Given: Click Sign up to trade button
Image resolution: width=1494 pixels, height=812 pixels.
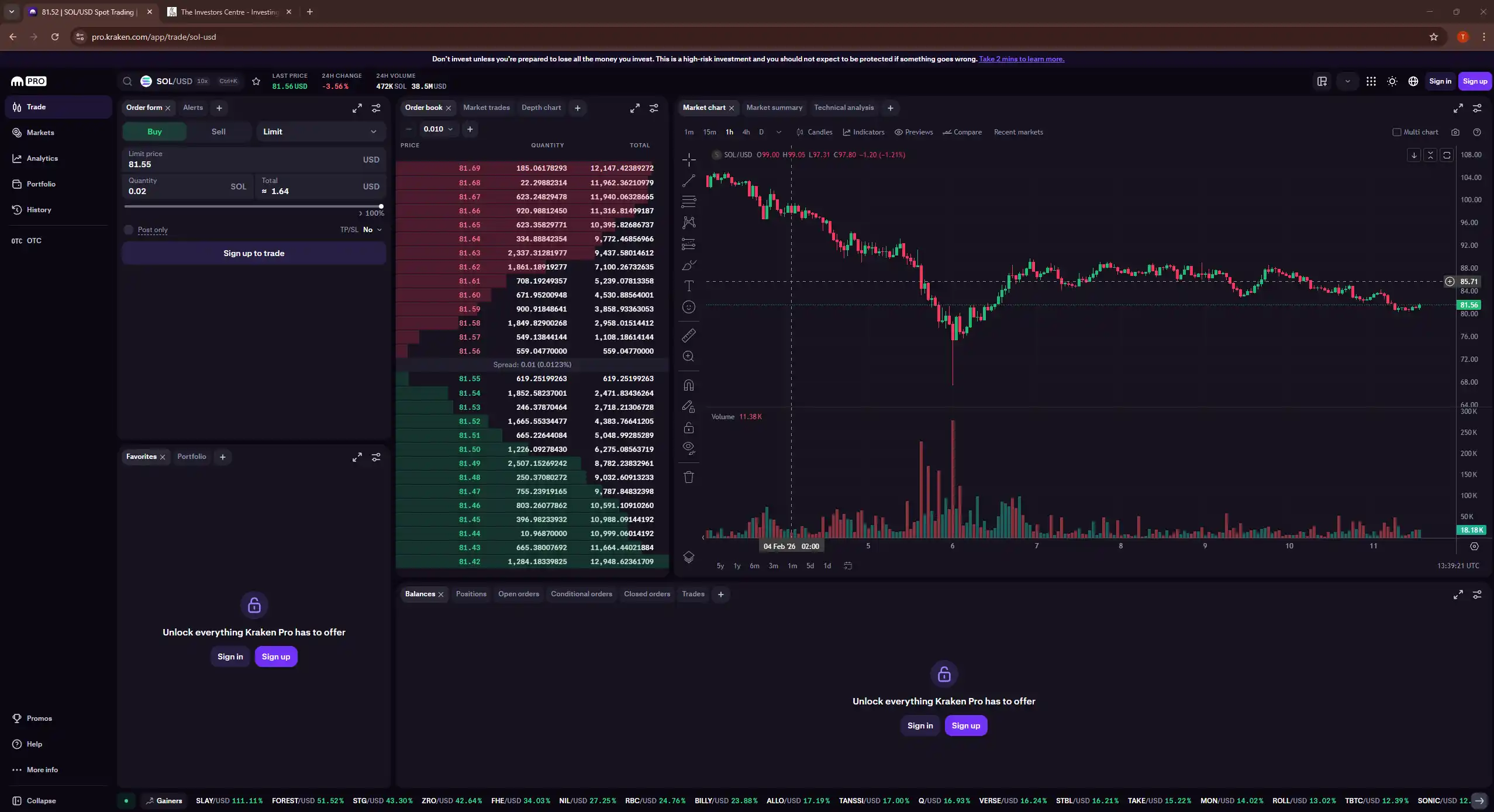Looking at the screenshot, I should point(254,253).
